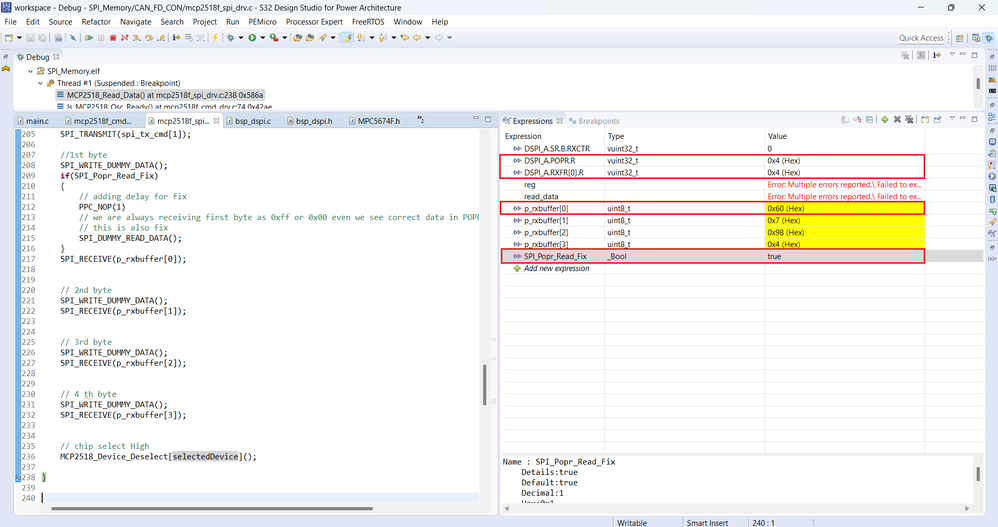
Task: Close the Expressions view tab
Action: [x=559, y=120]
